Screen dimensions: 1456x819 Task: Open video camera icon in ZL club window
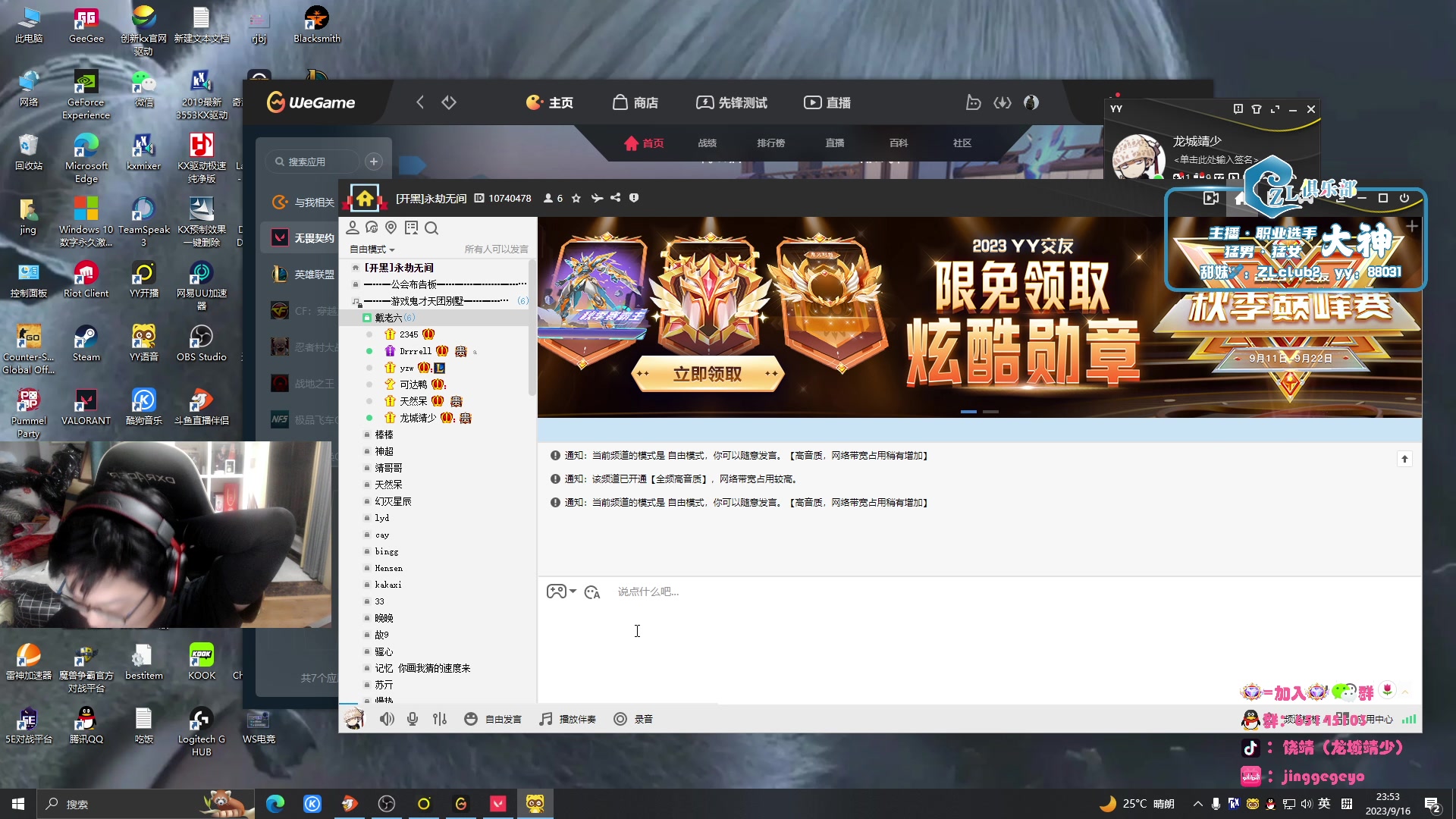[x=1211, y=198]
